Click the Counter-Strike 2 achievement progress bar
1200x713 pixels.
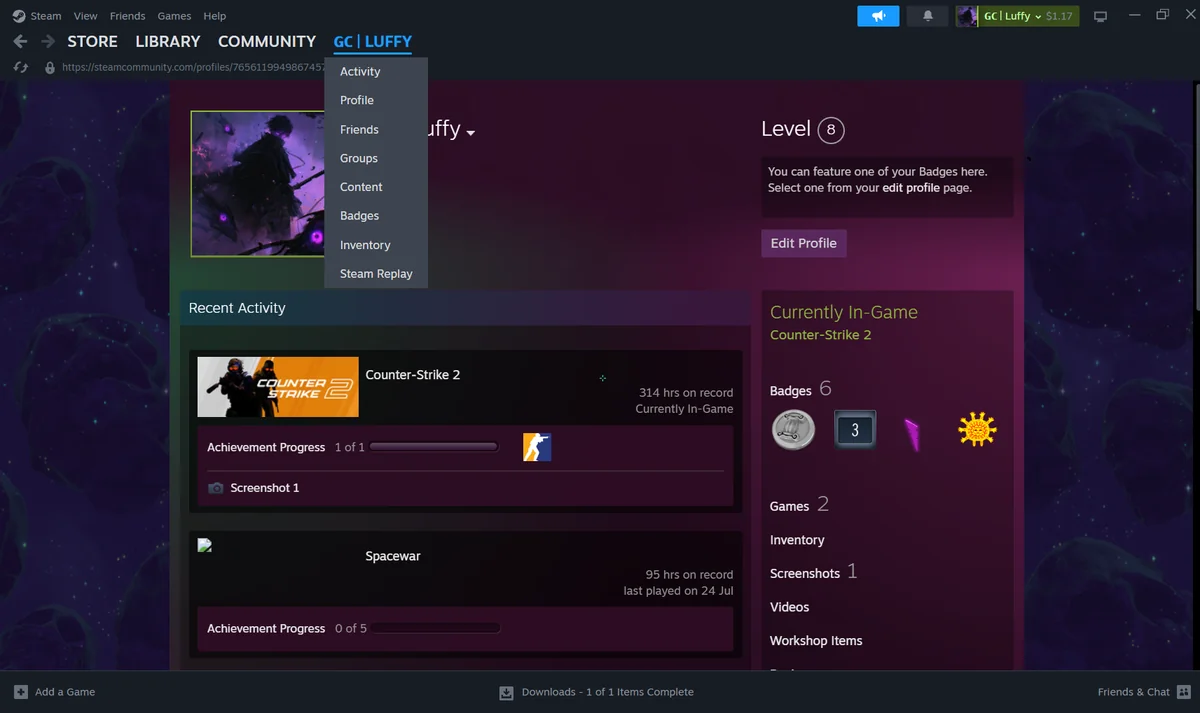[434, 447]
